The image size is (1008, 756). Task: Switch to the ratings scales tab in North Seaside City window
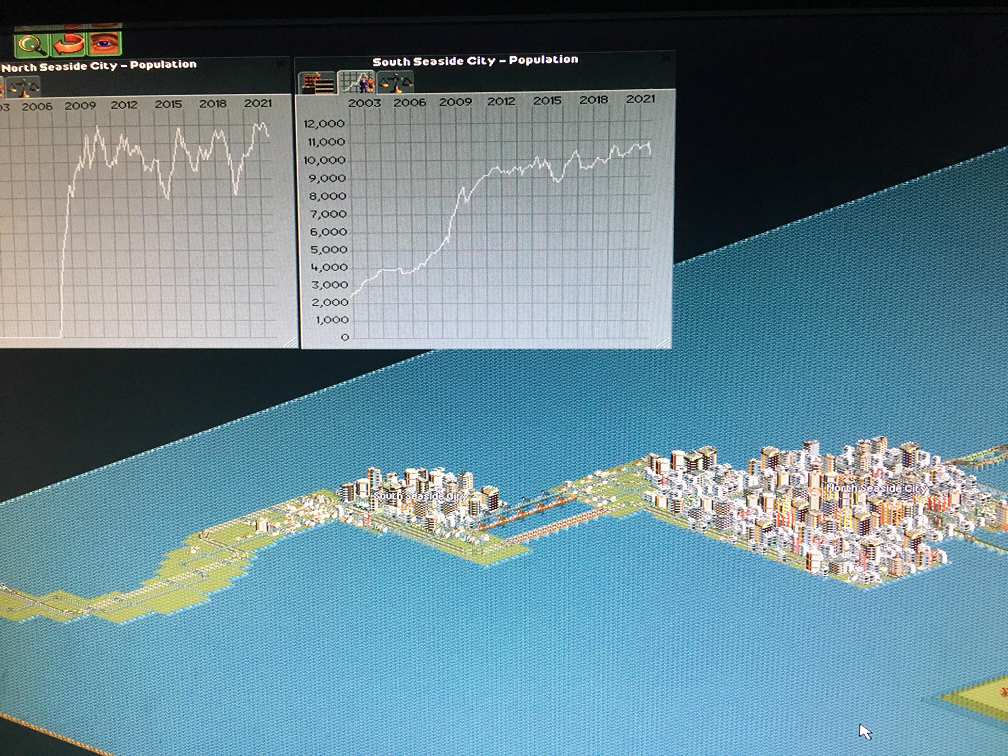(23, 87)
